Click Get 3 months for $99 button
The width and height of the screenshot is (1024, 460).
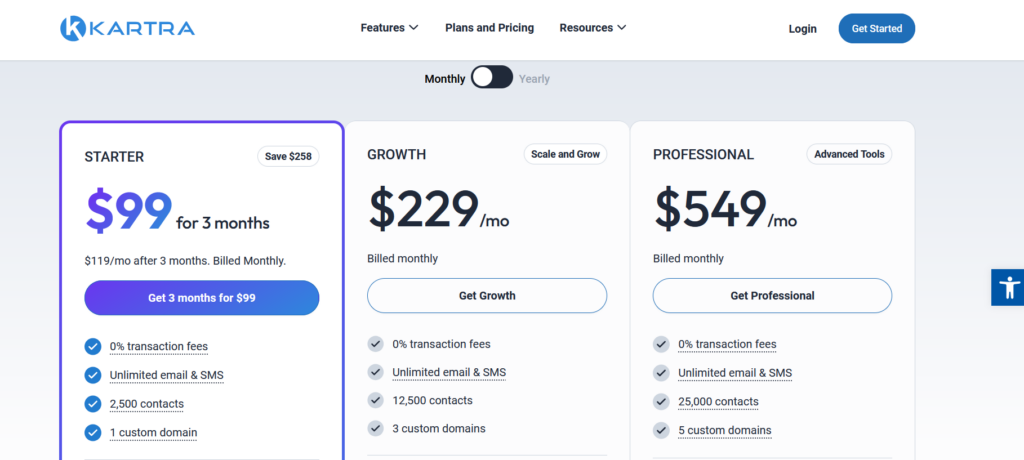(x=202, y=298)
